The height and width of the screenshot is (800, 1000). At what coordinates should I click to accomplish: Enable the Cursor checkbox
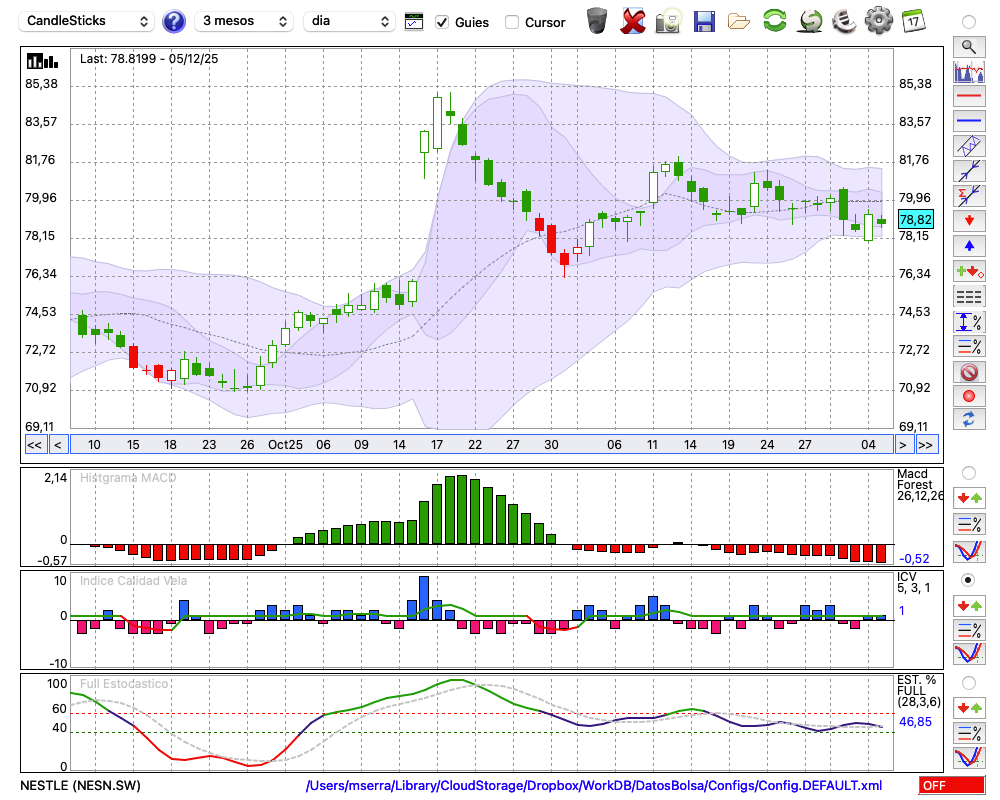512,22
